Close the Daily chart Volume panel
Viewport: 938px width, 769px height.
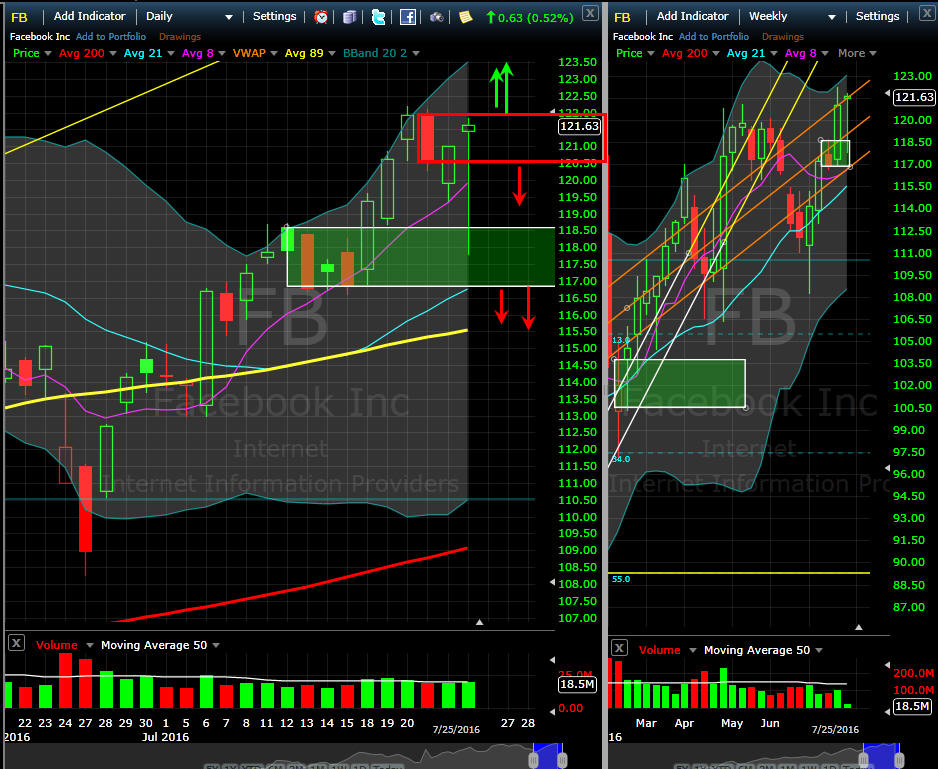[x=16, y=643]
